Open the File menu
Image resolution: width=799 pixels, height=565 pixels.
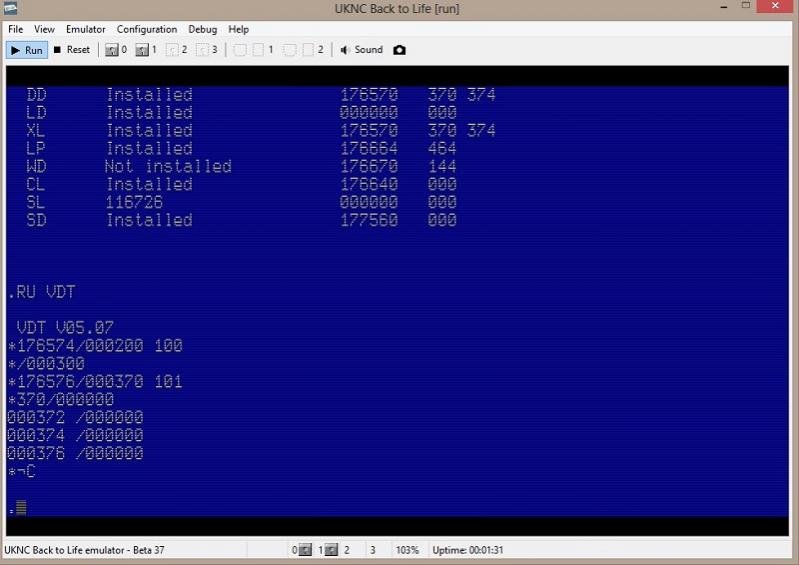pos(16,29)
